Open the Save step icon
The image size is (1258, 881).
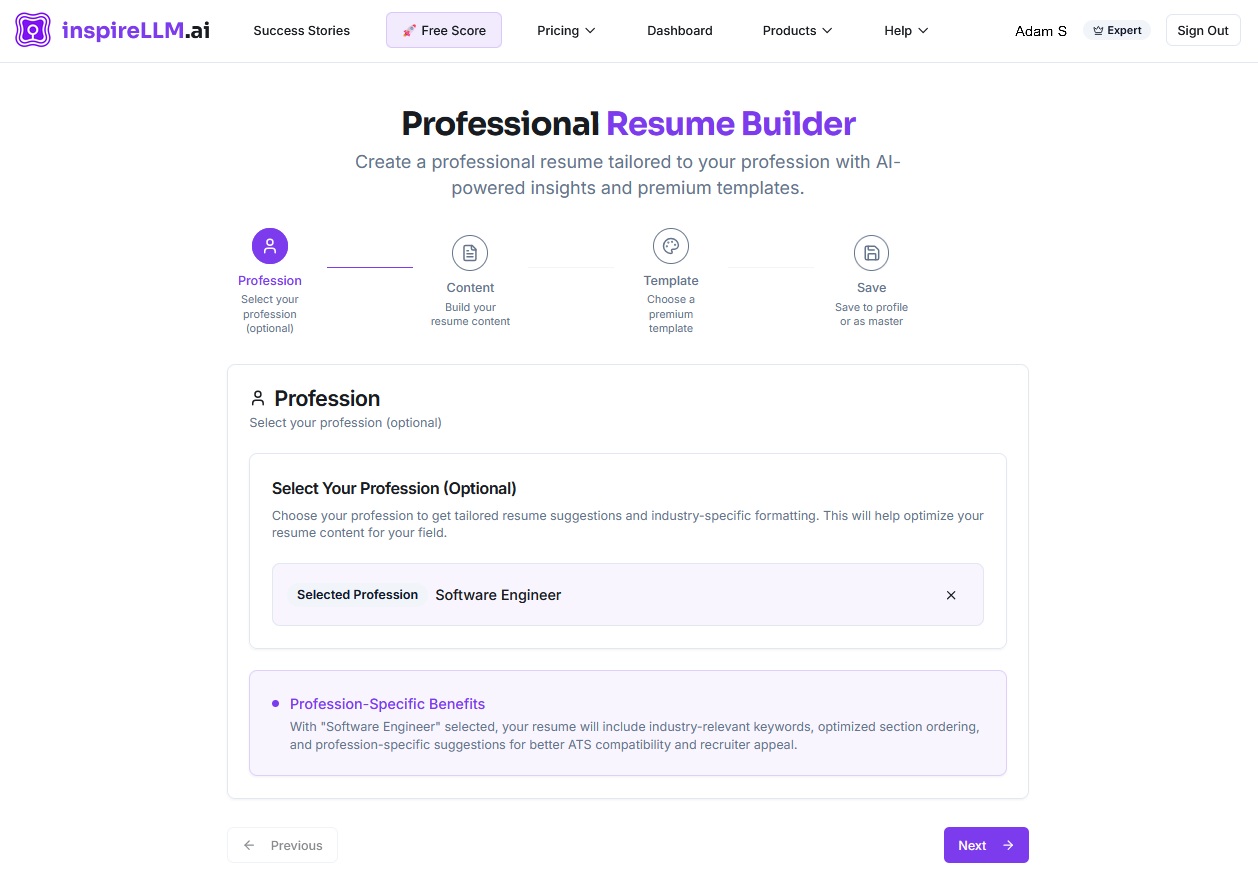coord(871,252)
